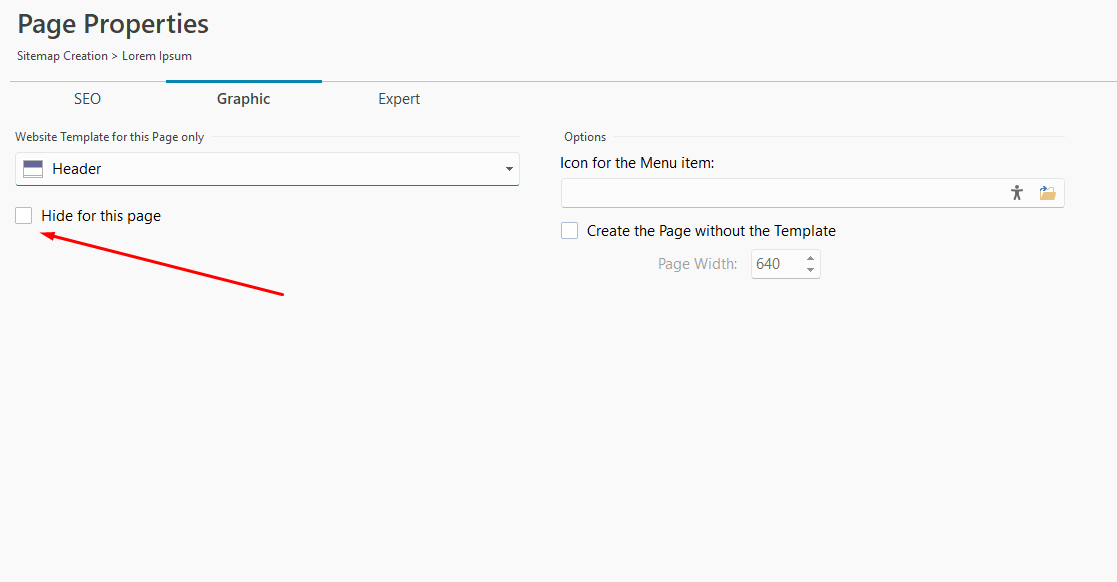Check Create the Page without the Template
This screenshot has height=582, width=1117.
pyautogui.click(x=570, y=231)
